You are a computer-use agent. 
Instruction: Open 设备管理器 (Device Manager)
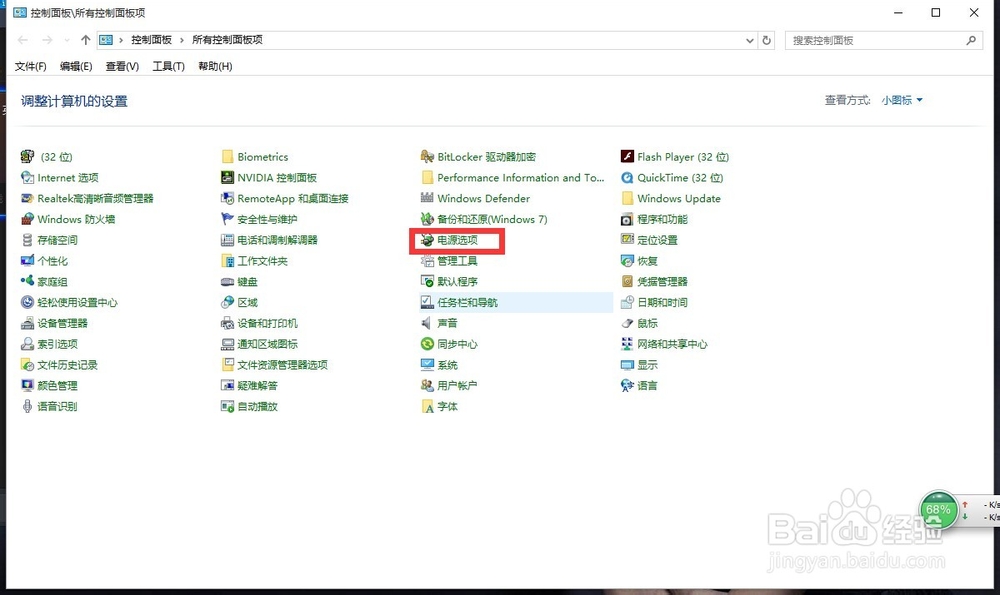point(60,323)
